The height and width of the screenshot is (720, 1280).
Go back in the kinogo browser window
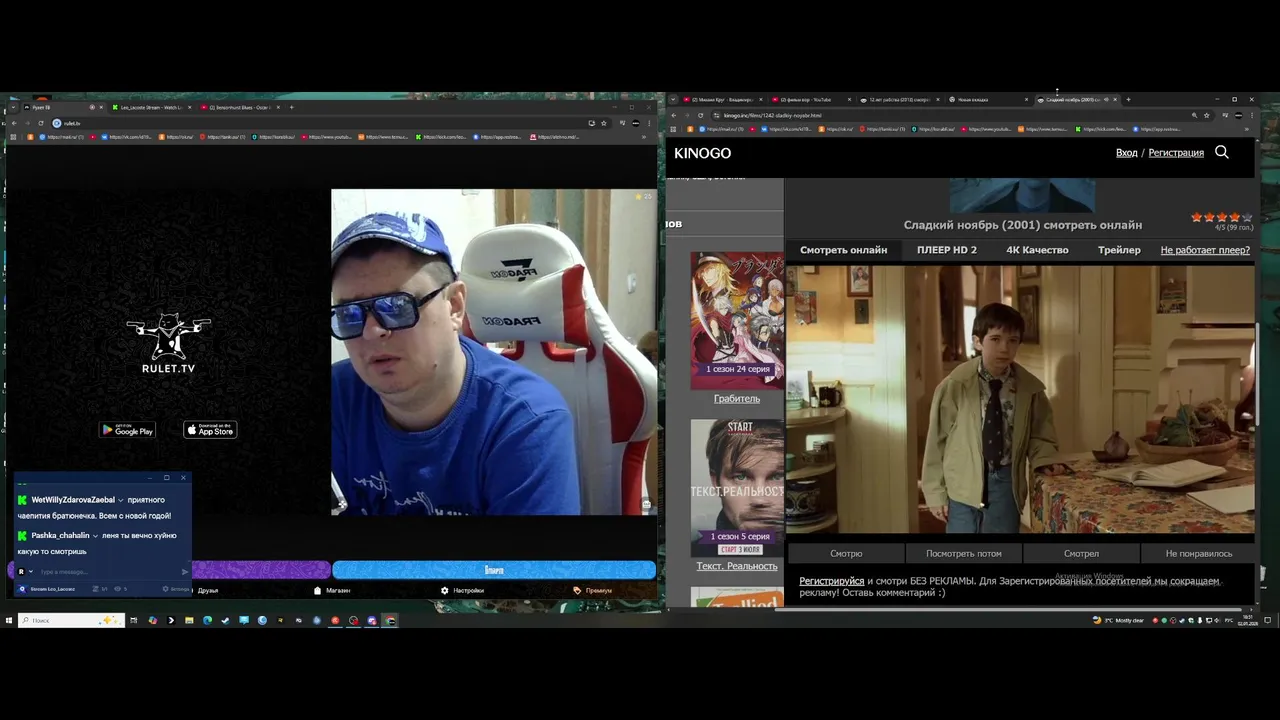673,115
